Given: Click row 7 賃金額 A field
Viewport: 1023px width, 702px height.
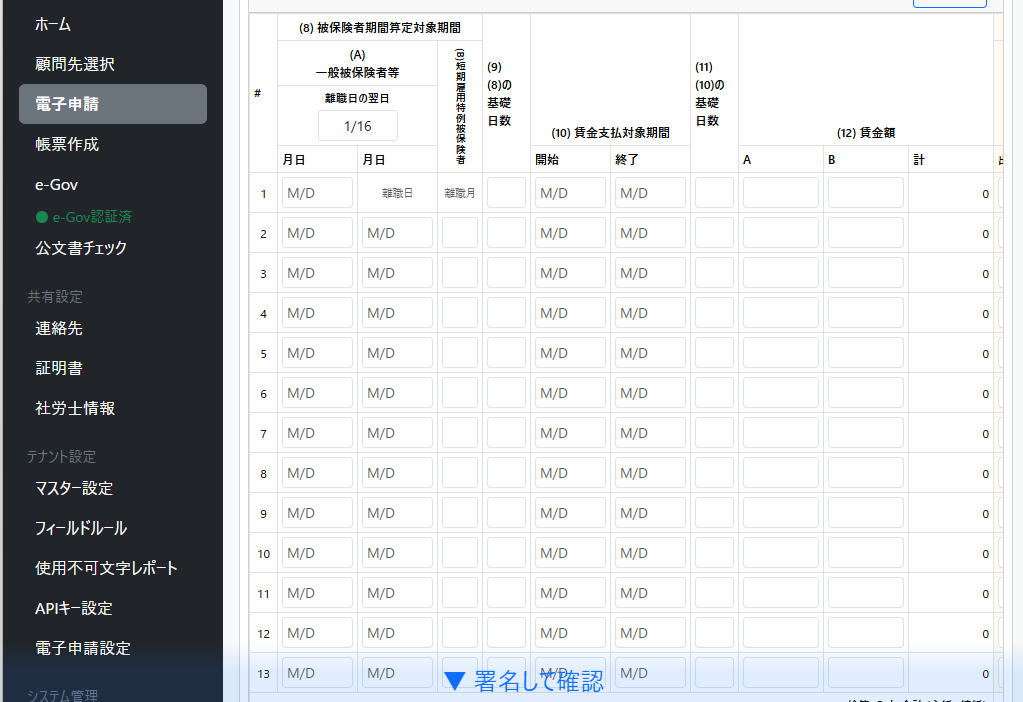Looking at the screenshot, I should coord(781,433).
